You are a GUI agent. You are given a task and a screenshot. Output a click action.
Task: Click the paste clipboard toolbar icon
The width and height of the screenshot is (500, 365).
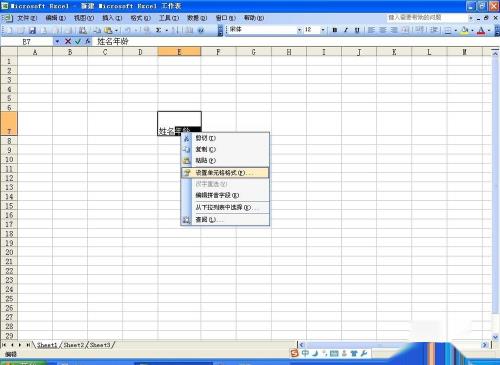(108, 30)
